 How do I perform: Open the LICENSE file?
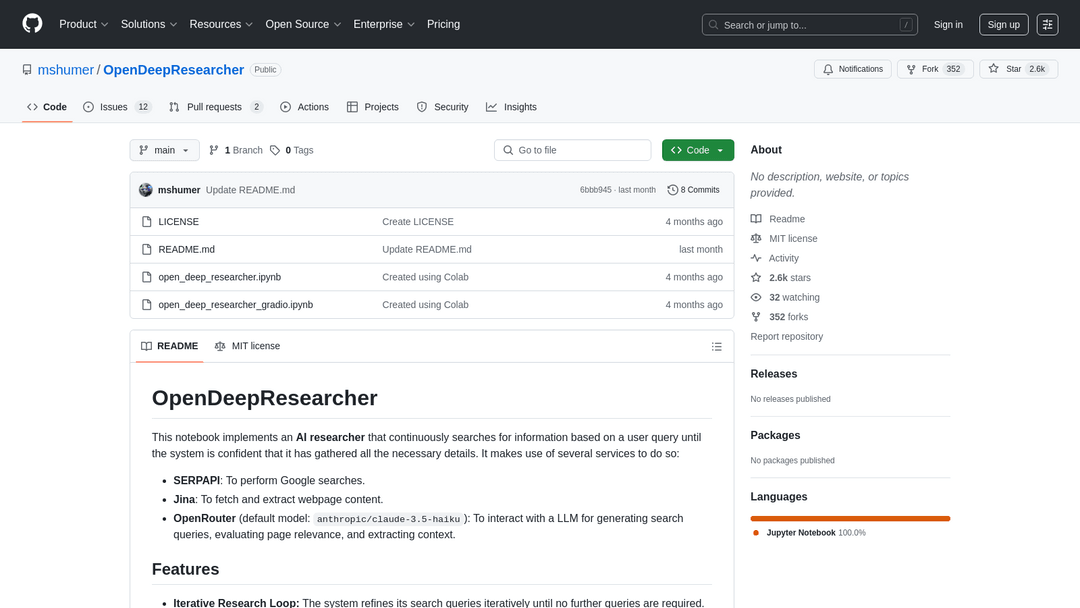tap(178, 222)
